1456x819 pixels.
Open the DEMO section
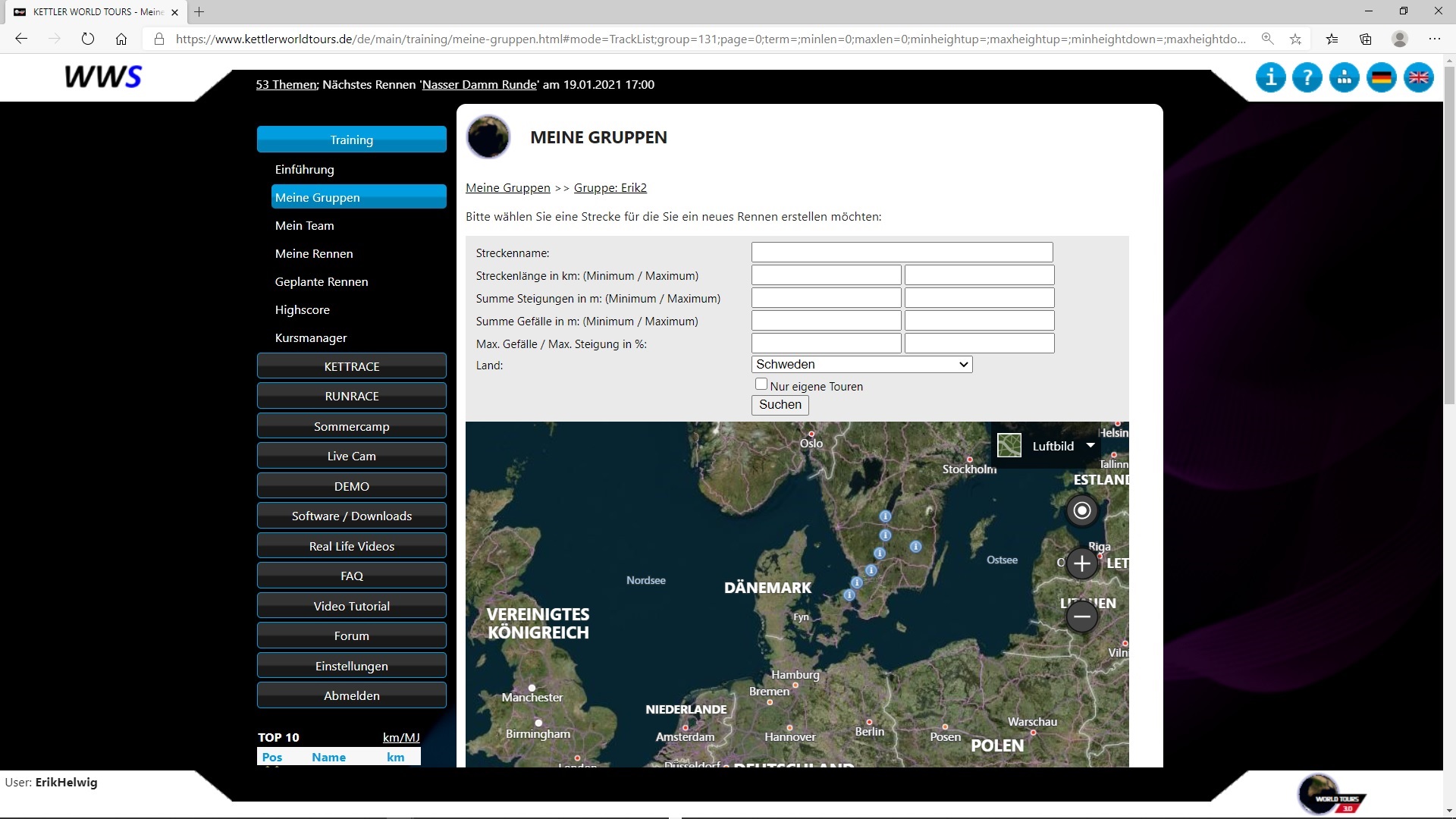[x=352, y=486]
